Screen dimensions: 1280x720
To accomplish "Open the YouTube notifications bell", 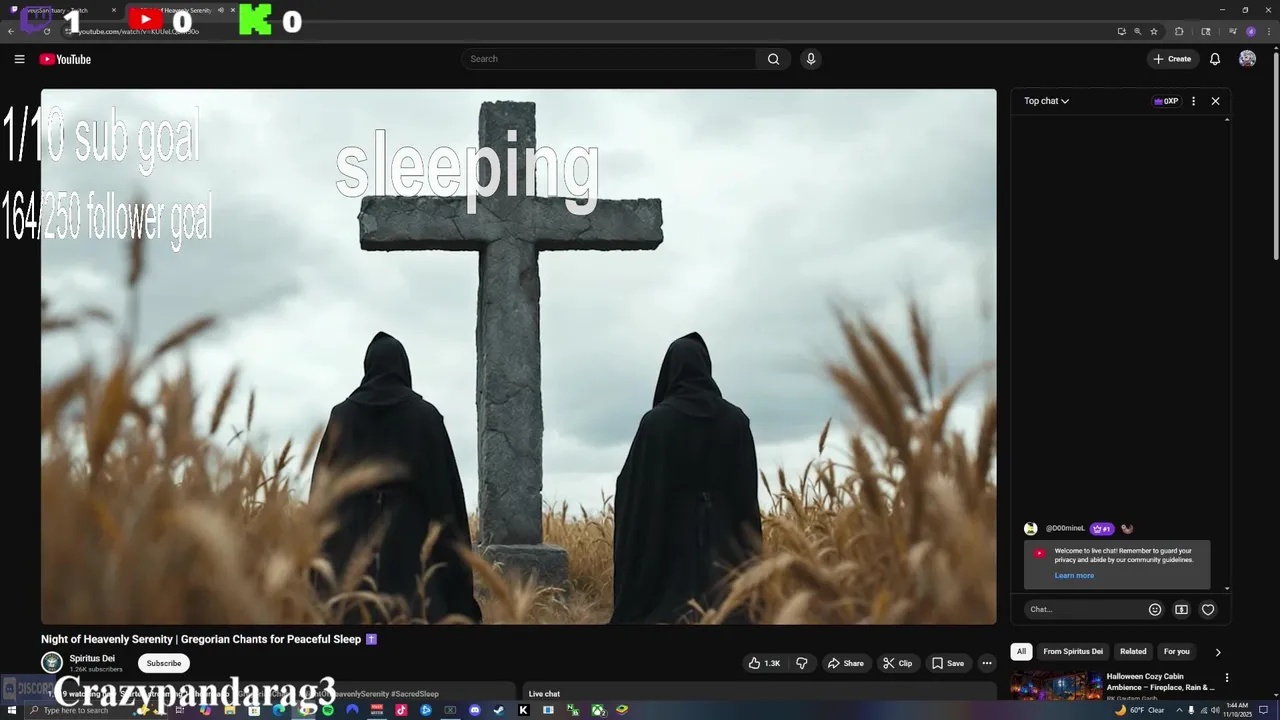I will point(1215,59).
